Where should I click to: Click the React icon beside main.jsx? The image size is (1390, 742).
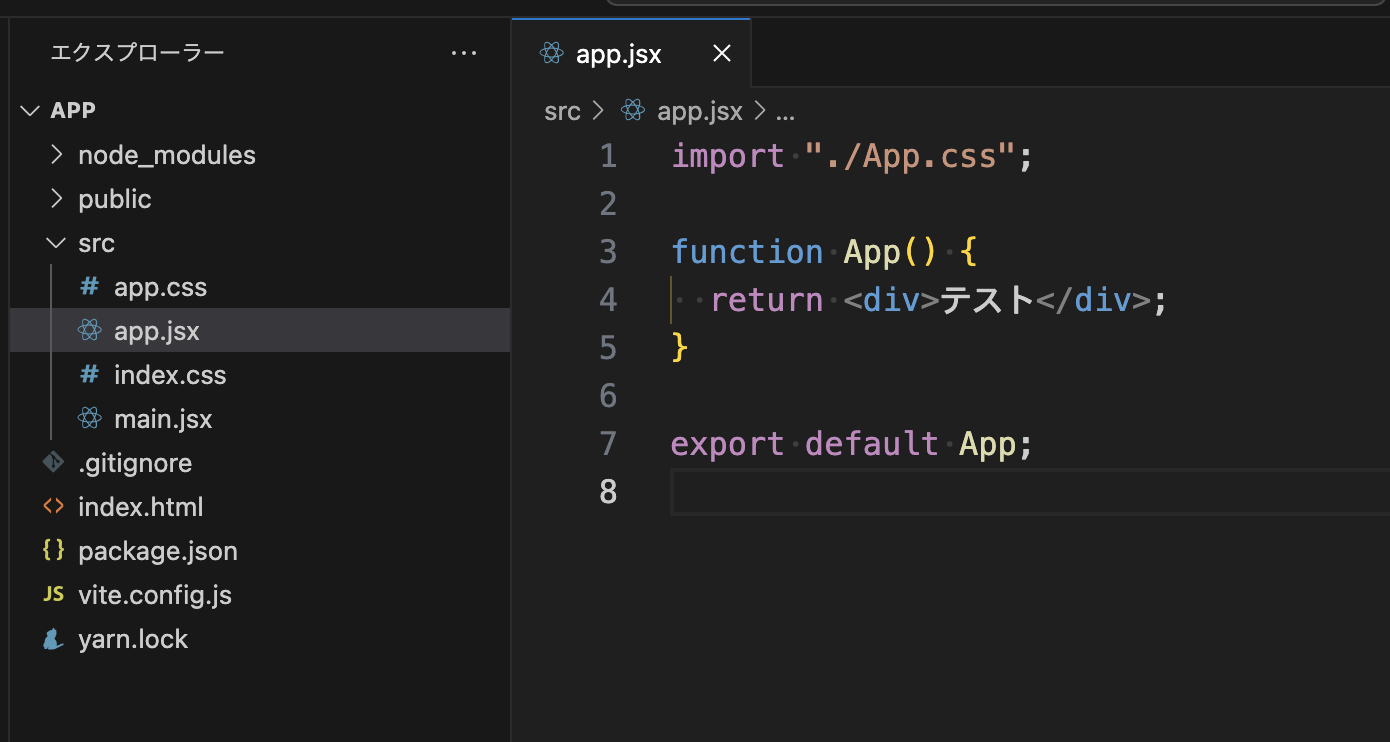click(90, 418)
